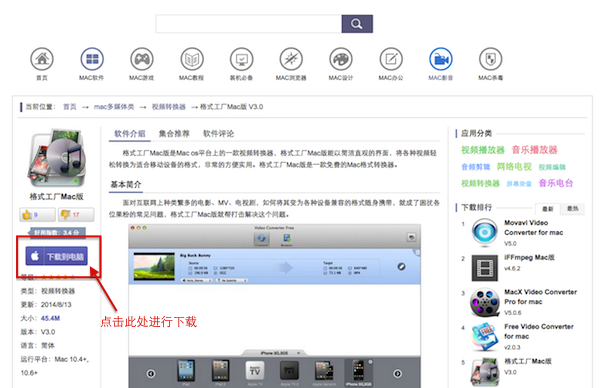The image size is (600, 388).
Task: Click the Big Buck Bunny video thumbnail
Action: click(x=154, y=266)
